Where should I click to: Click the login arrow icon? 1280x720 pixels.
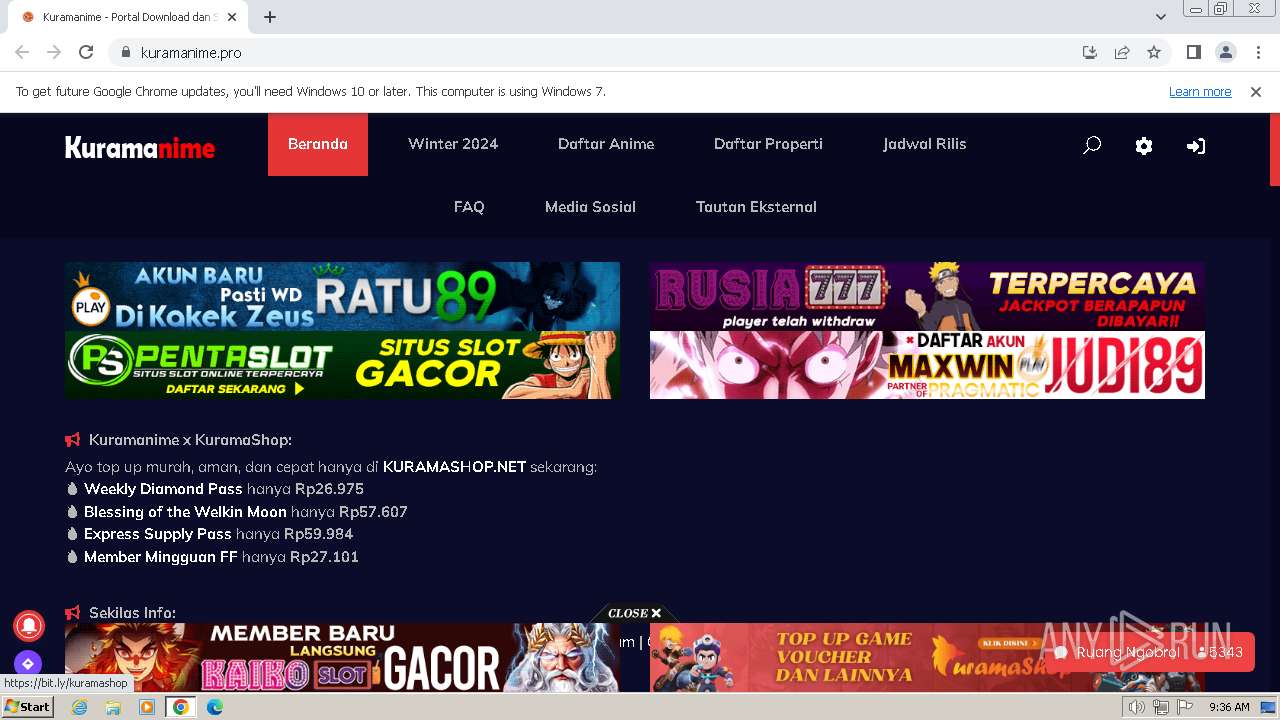click(x=1195, y=146)
